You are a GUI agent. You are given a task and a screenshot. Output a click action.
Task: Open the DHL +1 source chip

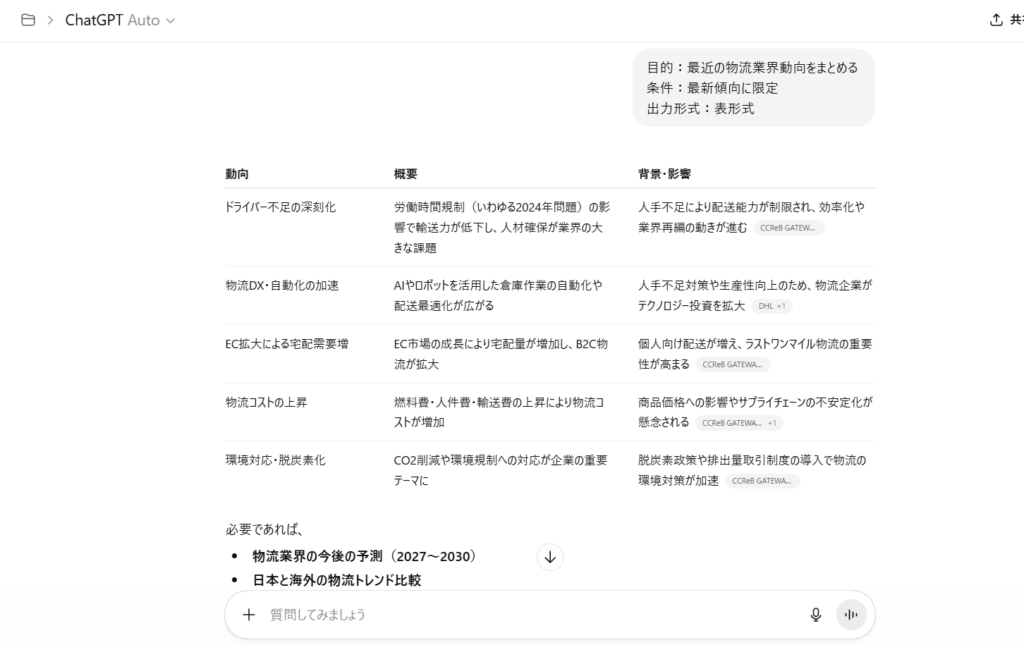[x=772, y=306]
